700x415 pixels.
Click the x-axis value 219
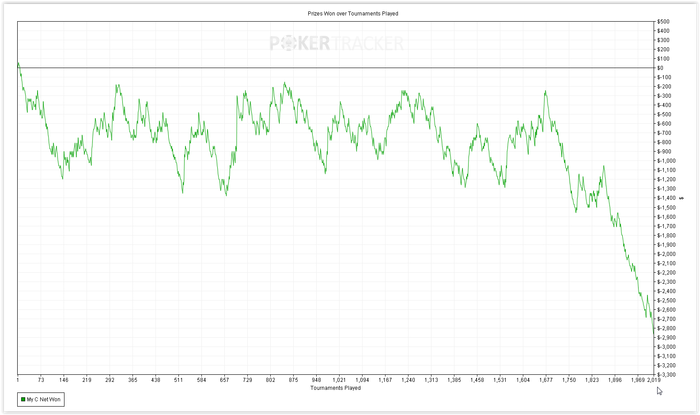(x=87, y=380)
